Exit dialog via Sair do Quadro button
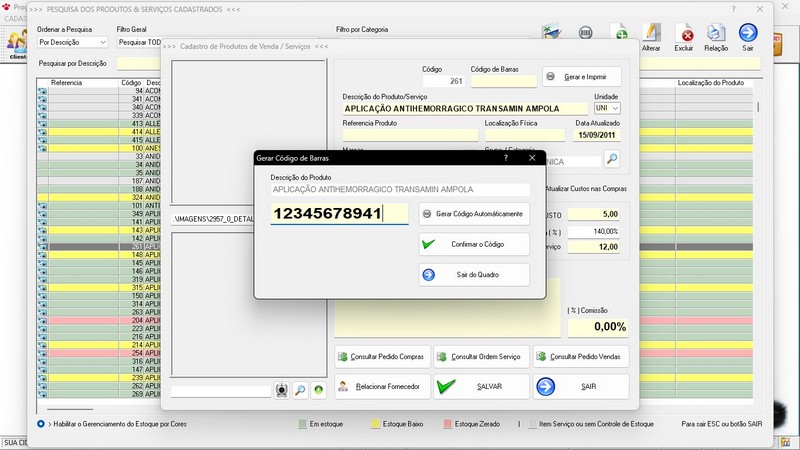 [474, 274]
